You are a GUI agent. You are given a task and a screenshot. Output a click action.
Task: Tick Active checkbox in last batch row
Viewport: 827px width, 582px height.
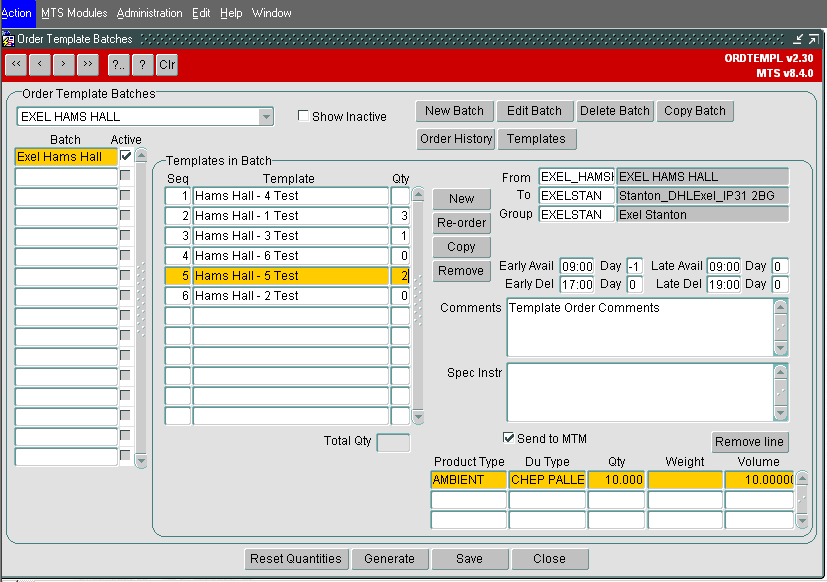click(x=125, y=455)
